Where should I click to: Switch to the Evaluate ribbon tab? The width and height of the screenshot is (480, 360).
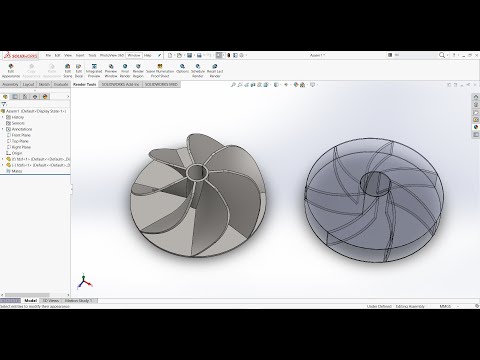pyautogui.click(x=61, y=85)
